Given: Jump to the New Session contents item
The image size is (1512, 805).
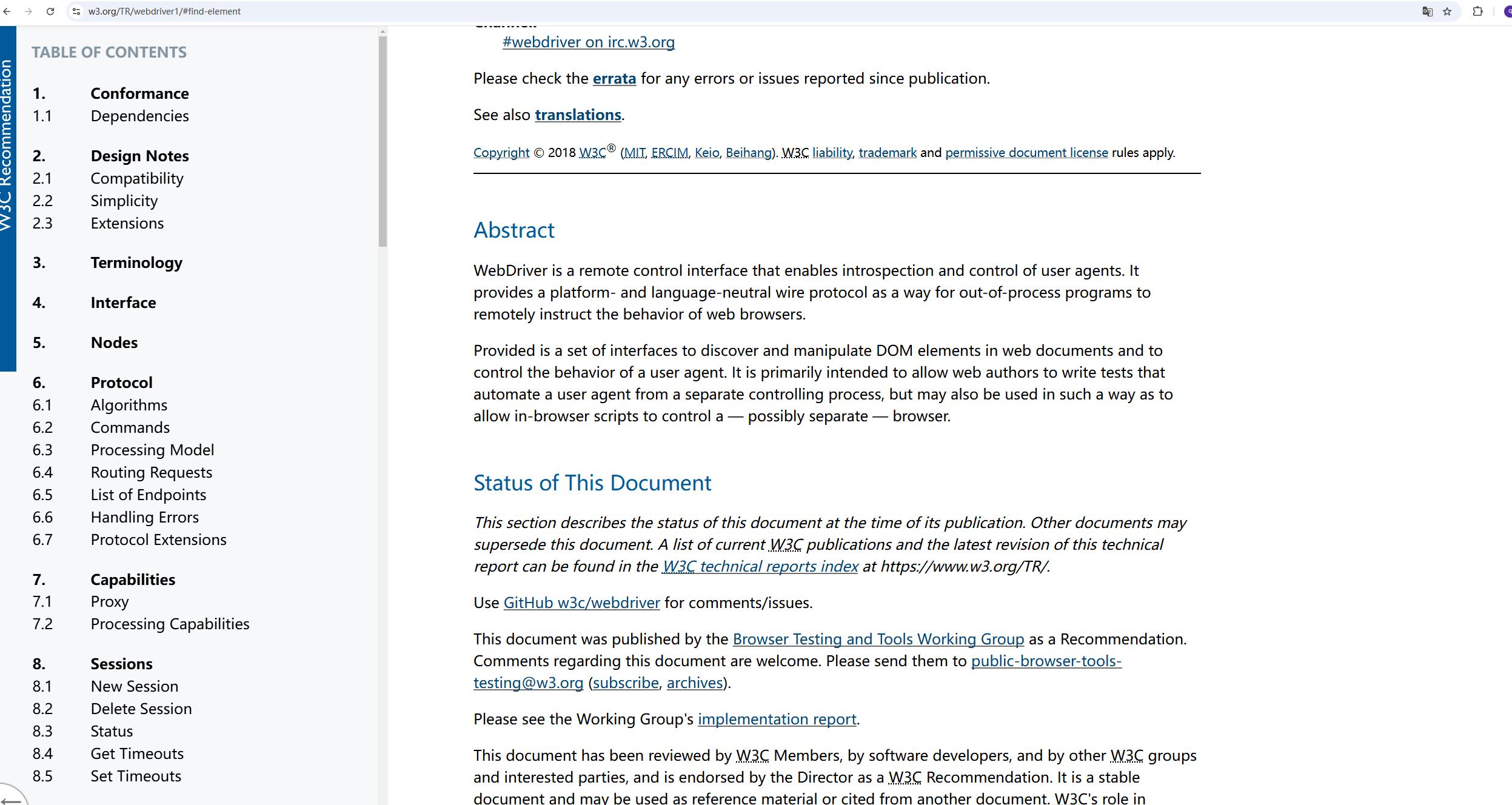Looking at the screenshot, I should (134, 686).
